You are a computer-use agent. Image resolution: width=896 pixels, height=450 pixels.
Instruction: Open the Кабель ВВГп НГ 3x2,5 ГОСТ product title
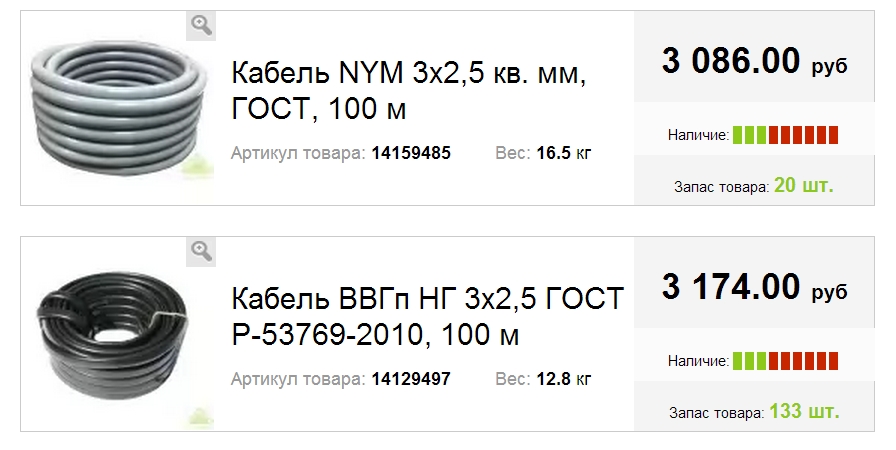click(427, 315)
